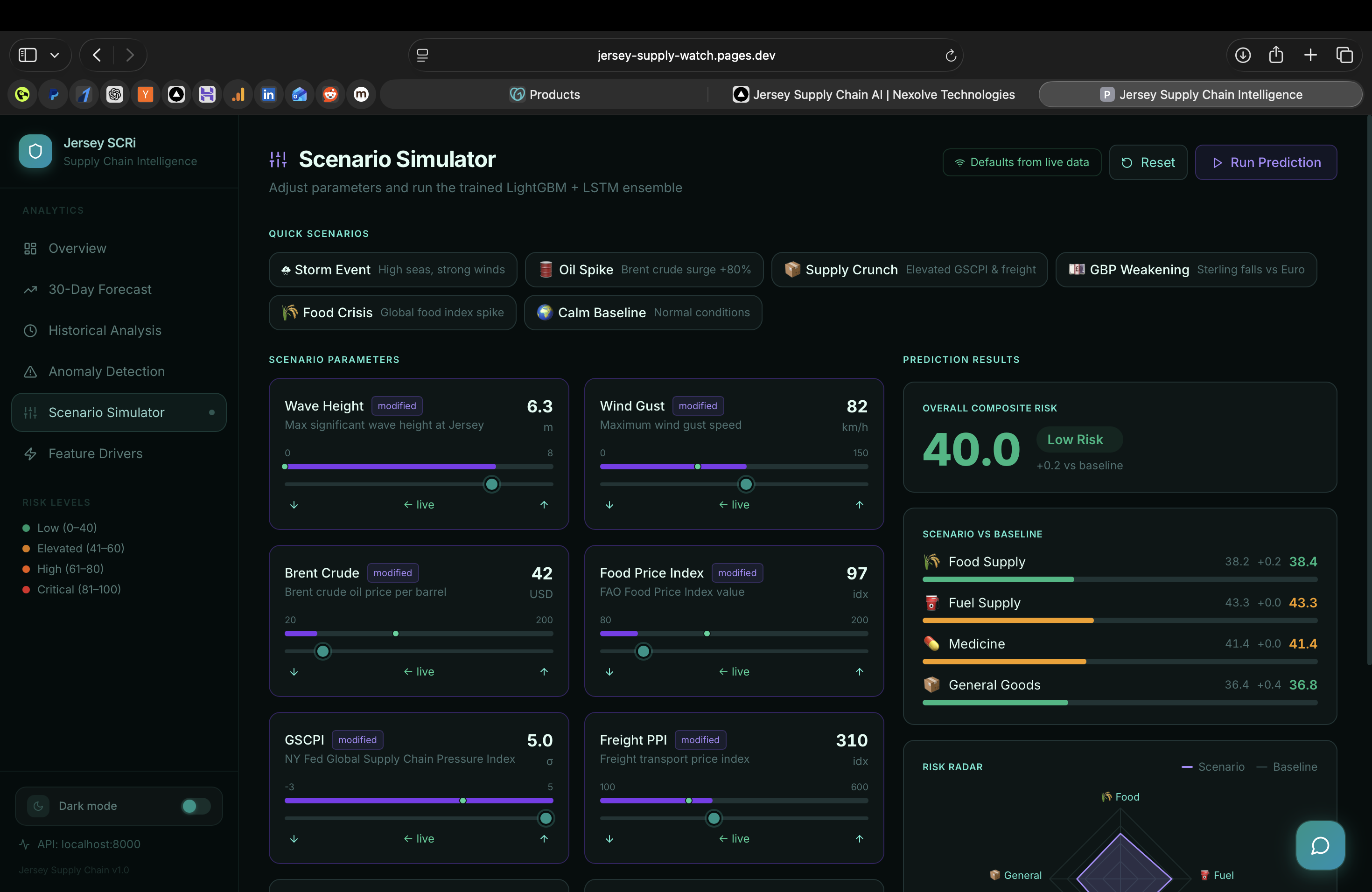Image resolution: width=1372 pixels, height=892 pixels.
Task: Open the browser sidebar dropdown chevron
Action: pos(55,55)
